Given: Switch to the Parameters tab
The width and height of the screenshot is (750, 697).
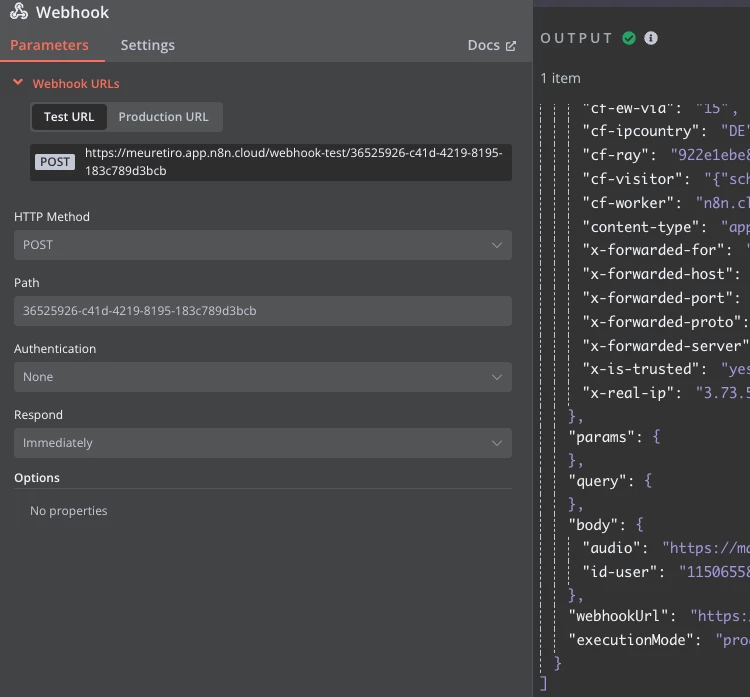Looking at the screenshot, I should tap(49, 45).
